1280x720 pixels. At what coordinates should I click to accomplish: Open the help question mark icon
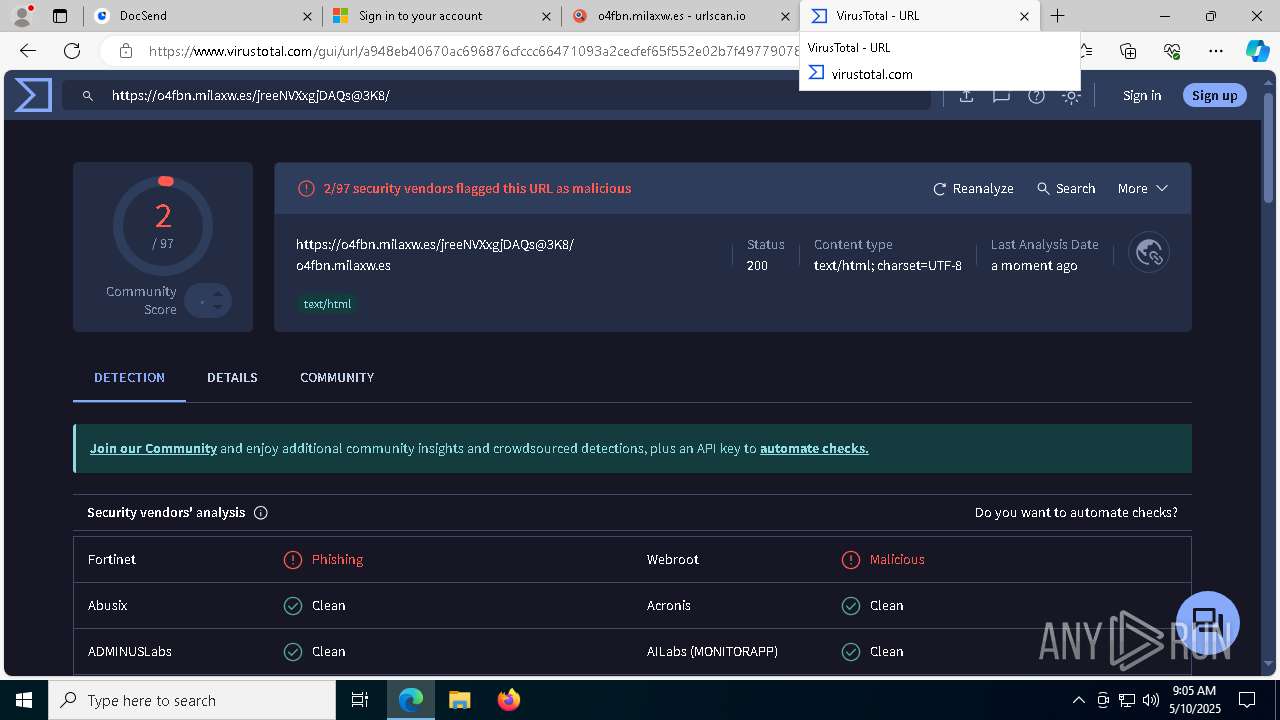[1036, 96]
